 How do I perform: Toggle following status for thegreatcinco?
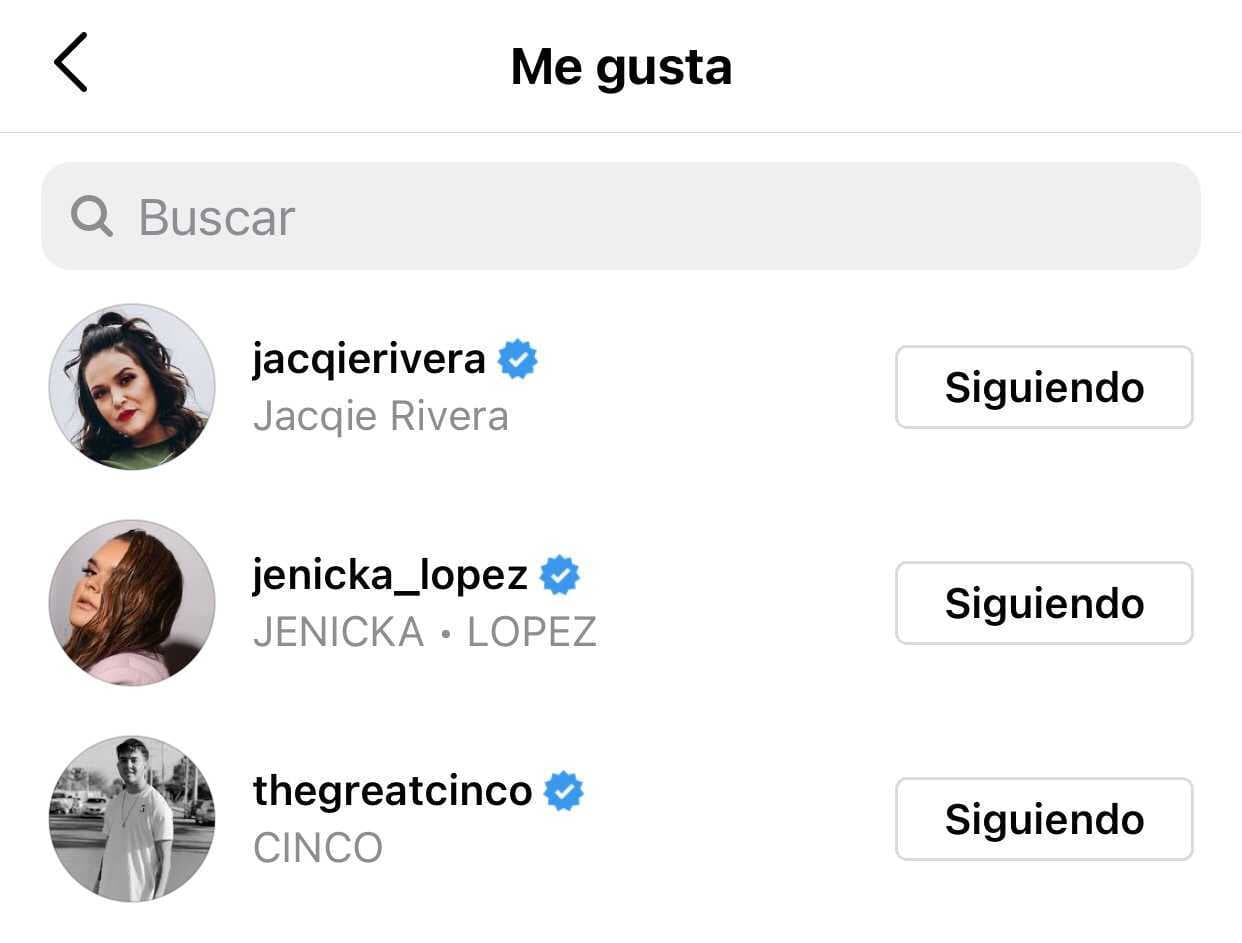[1043, 818]
